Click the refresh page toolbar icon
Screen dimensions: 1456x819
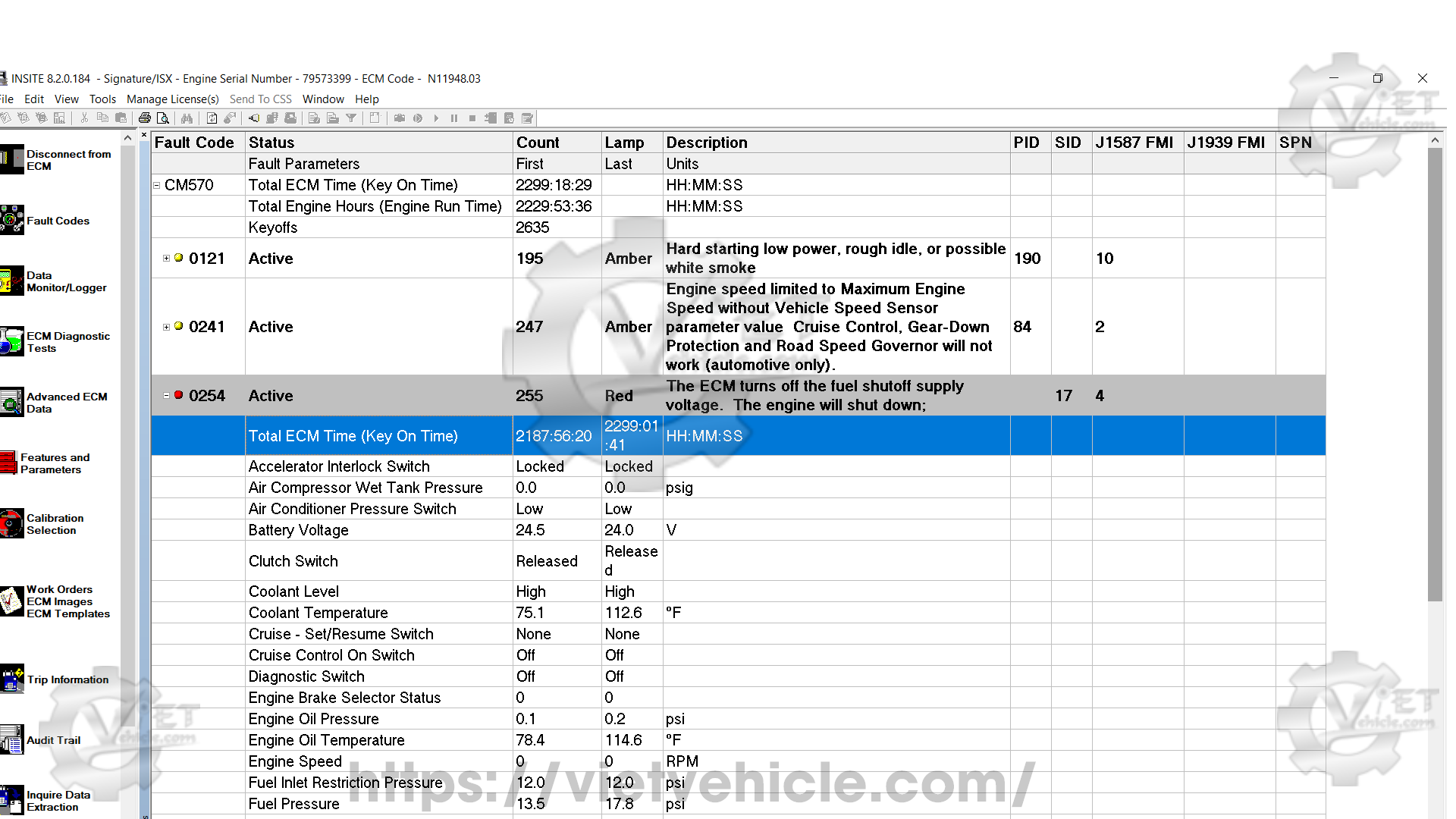pos(212,118)
